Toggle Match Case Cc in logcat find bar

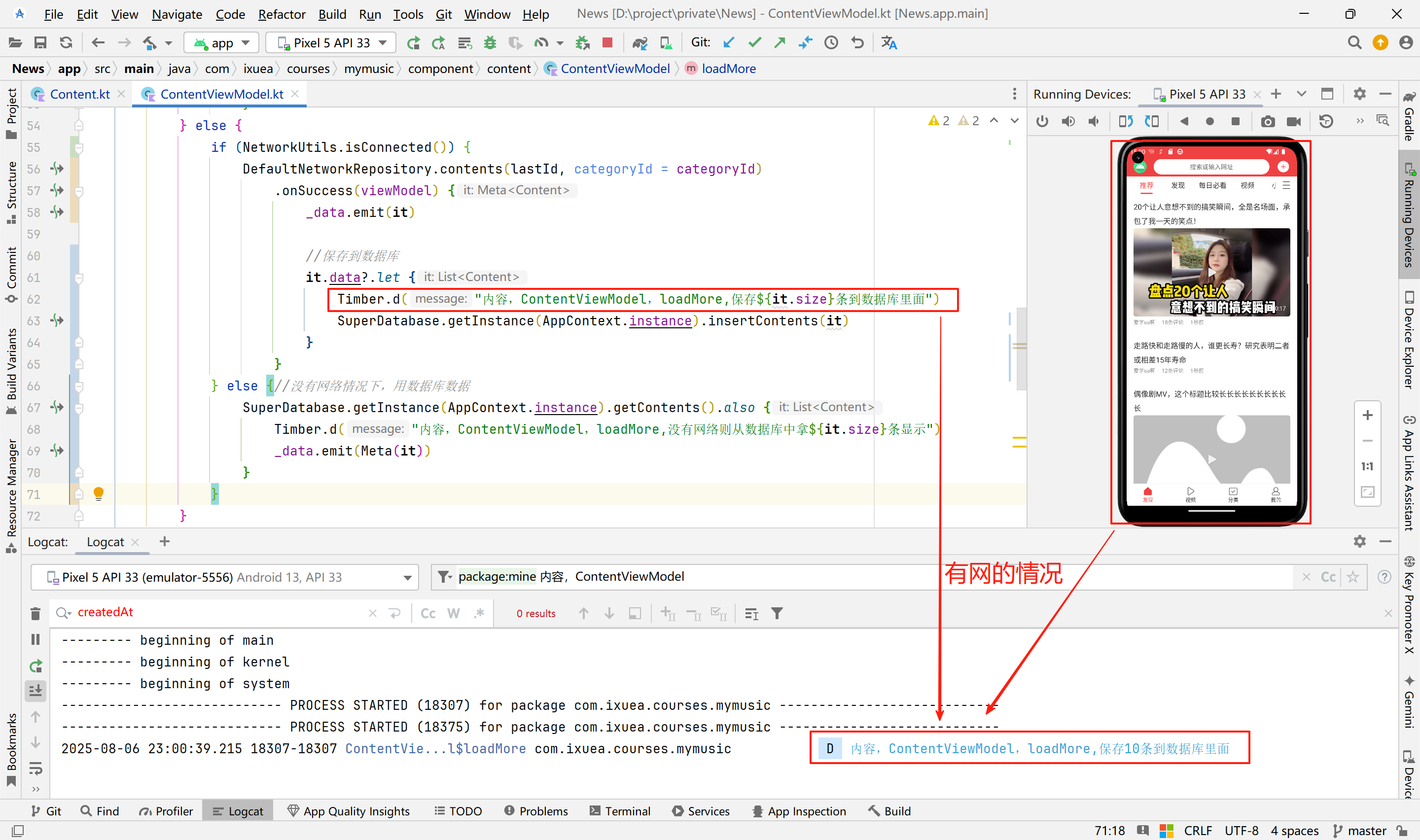tap(428, 614)
